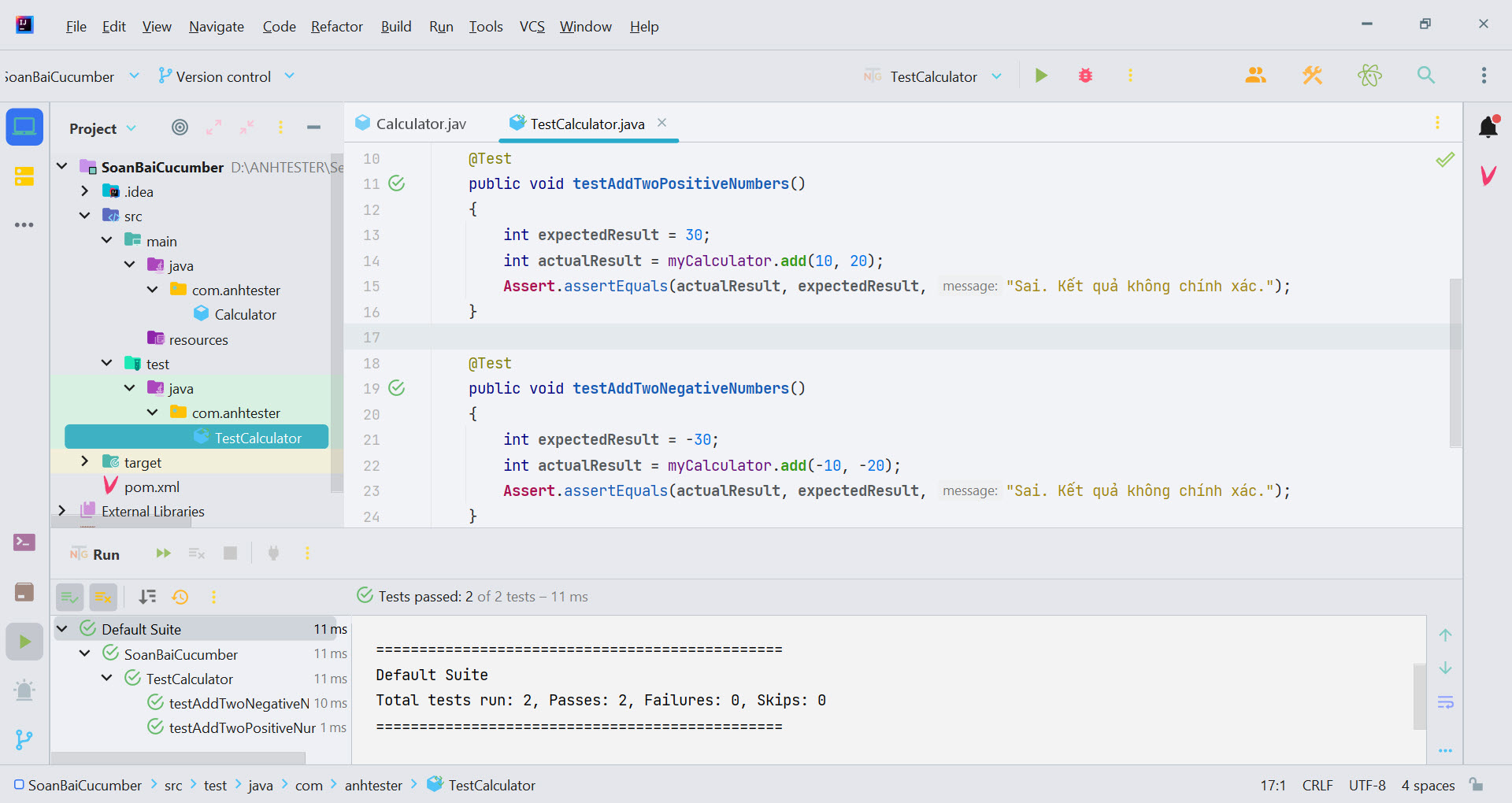
Task: Open Problems tool window icon
Action: [x=24, y=690]
